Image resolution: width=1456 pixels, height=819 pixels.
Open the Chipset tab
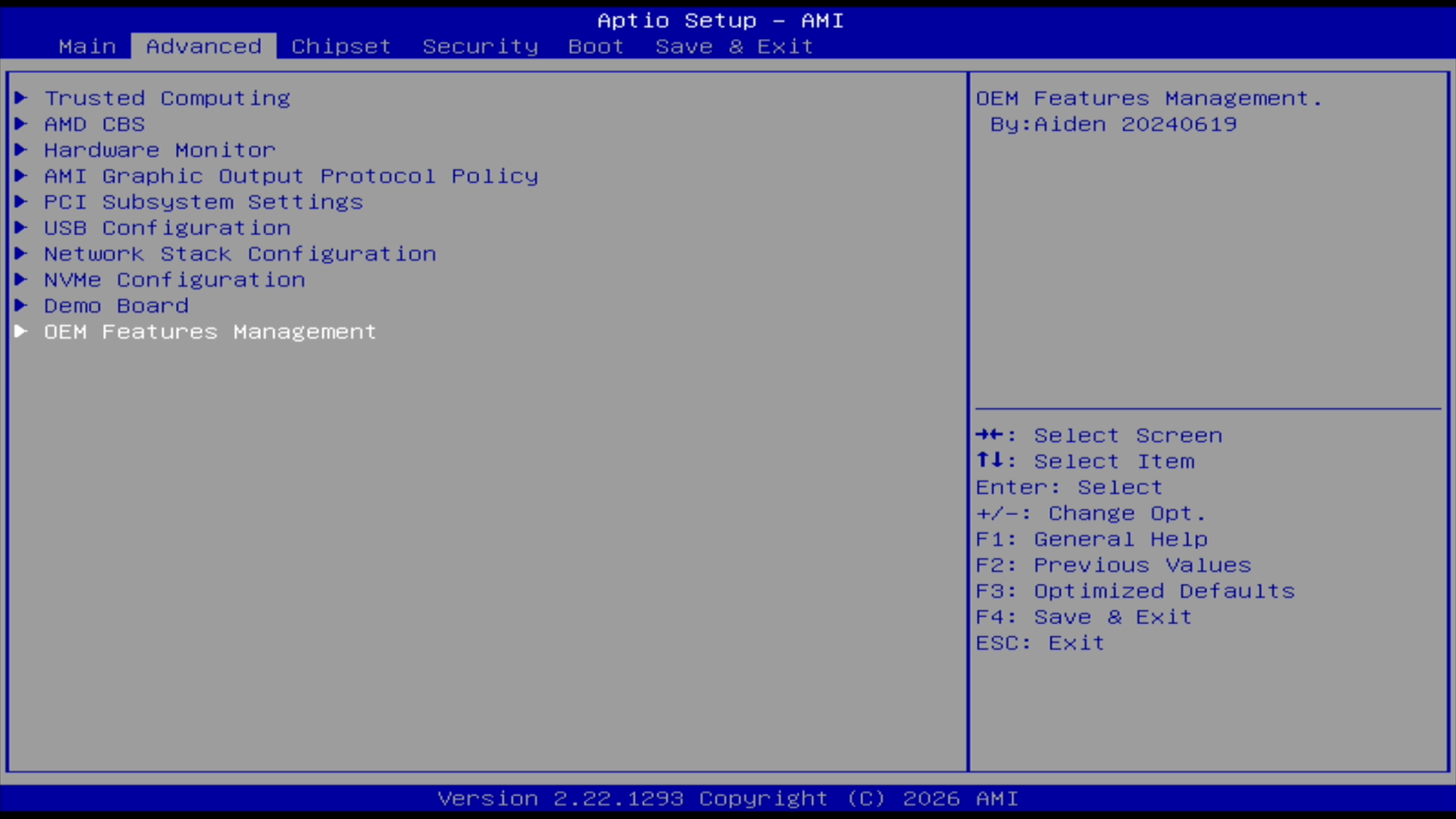pyautogui.click(x=341, y=47)
